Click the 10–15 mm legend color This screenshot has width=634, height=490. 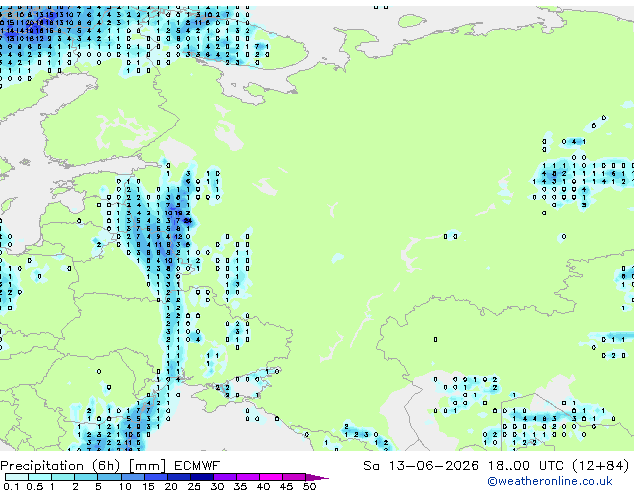coord(133,477)
